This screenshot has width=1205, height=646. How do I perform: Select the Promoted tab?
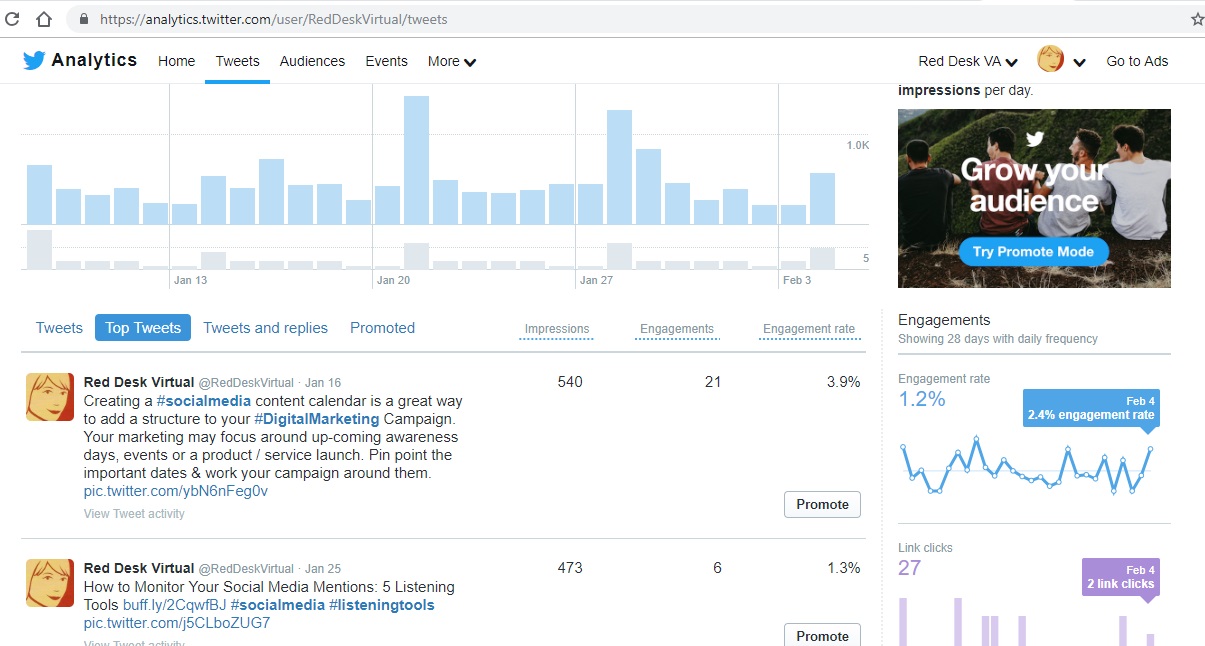(x=382, y=328)
